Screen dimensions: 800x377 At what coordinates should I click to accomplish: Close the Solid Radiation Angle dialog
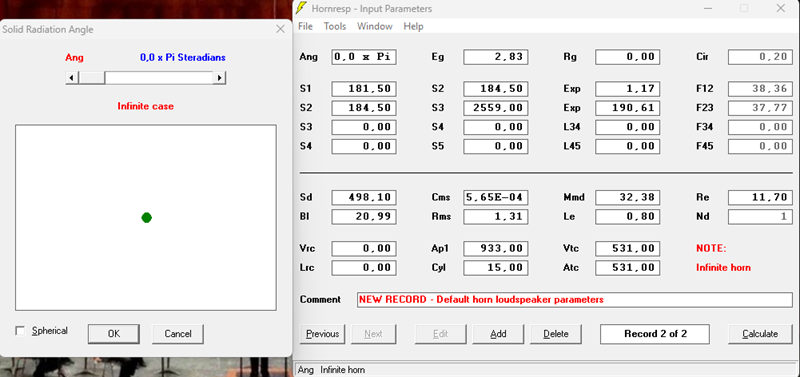coord(280,30)
